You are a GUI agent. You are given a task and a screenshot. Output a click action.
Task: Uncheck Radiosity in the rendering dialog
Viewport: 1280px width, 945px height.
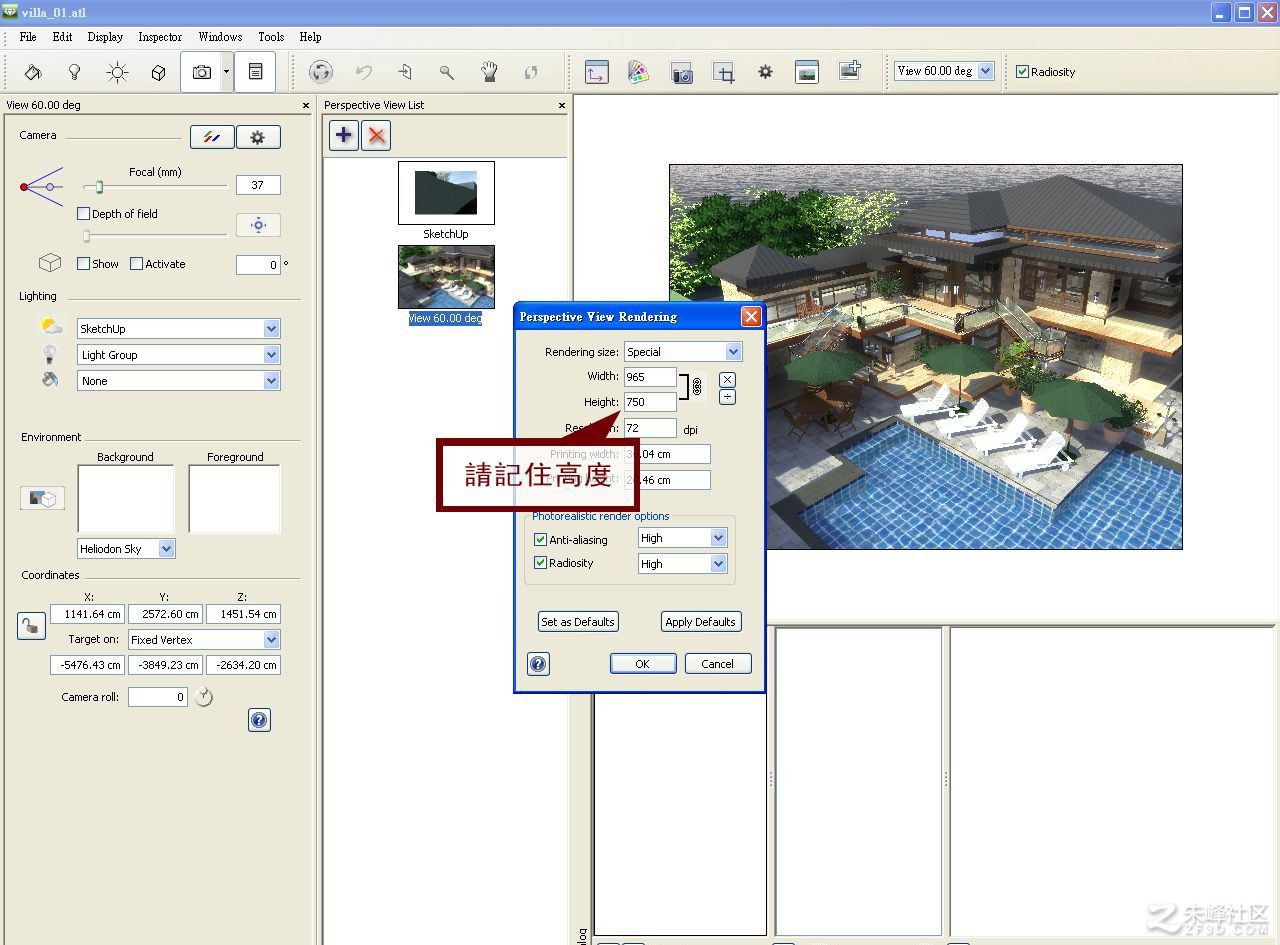[x=540, y=563]
